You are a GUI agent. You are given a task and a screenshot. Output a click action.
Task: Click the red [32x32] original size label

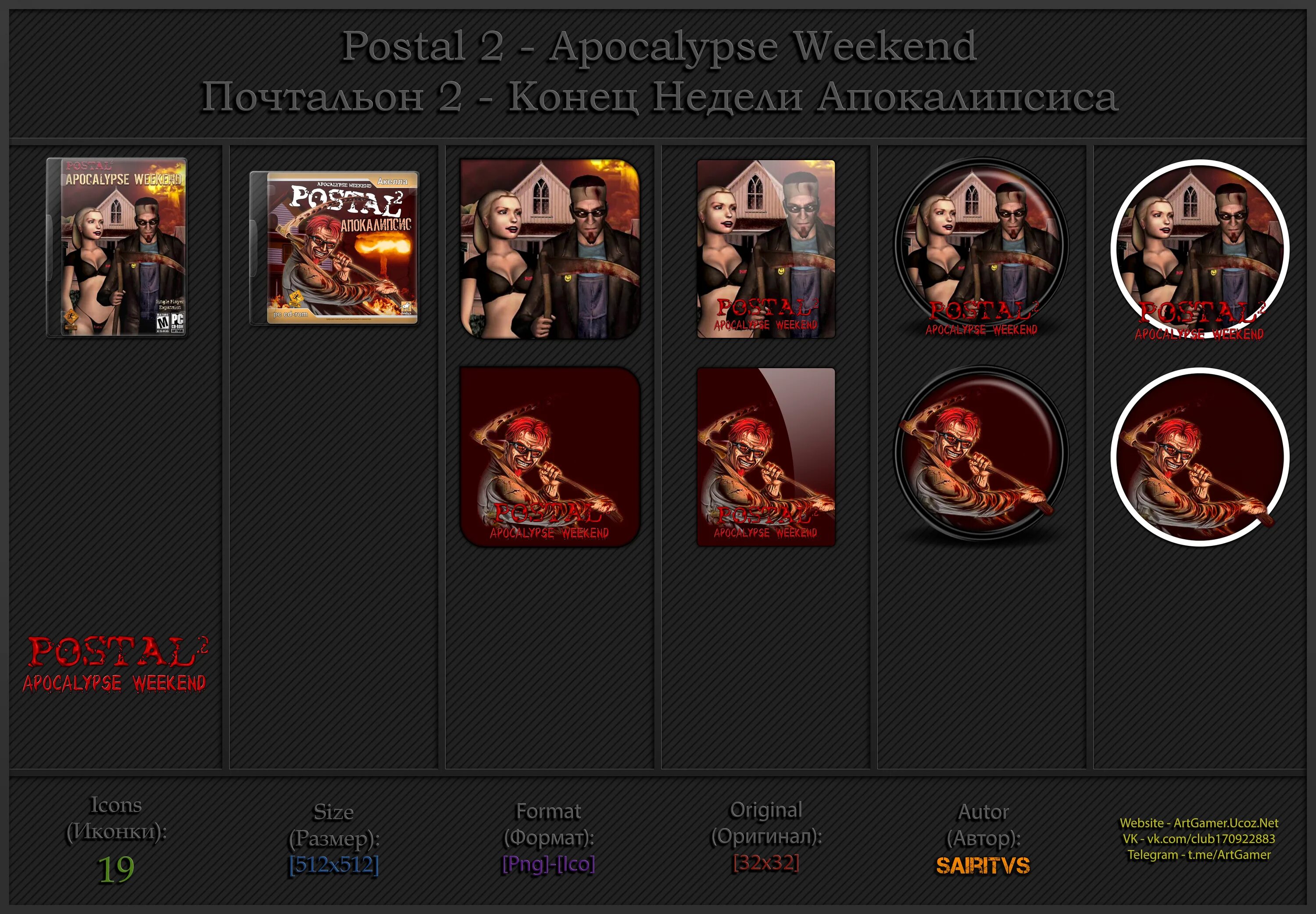pos(766,863)
